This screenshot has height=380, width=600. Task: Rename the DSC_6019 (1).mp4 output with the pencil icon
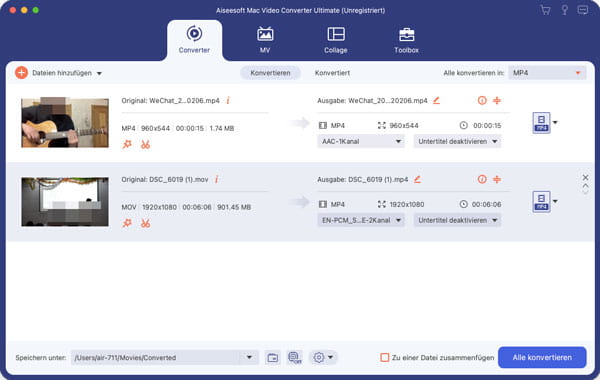pyautogui.click(x=417, y=179)
